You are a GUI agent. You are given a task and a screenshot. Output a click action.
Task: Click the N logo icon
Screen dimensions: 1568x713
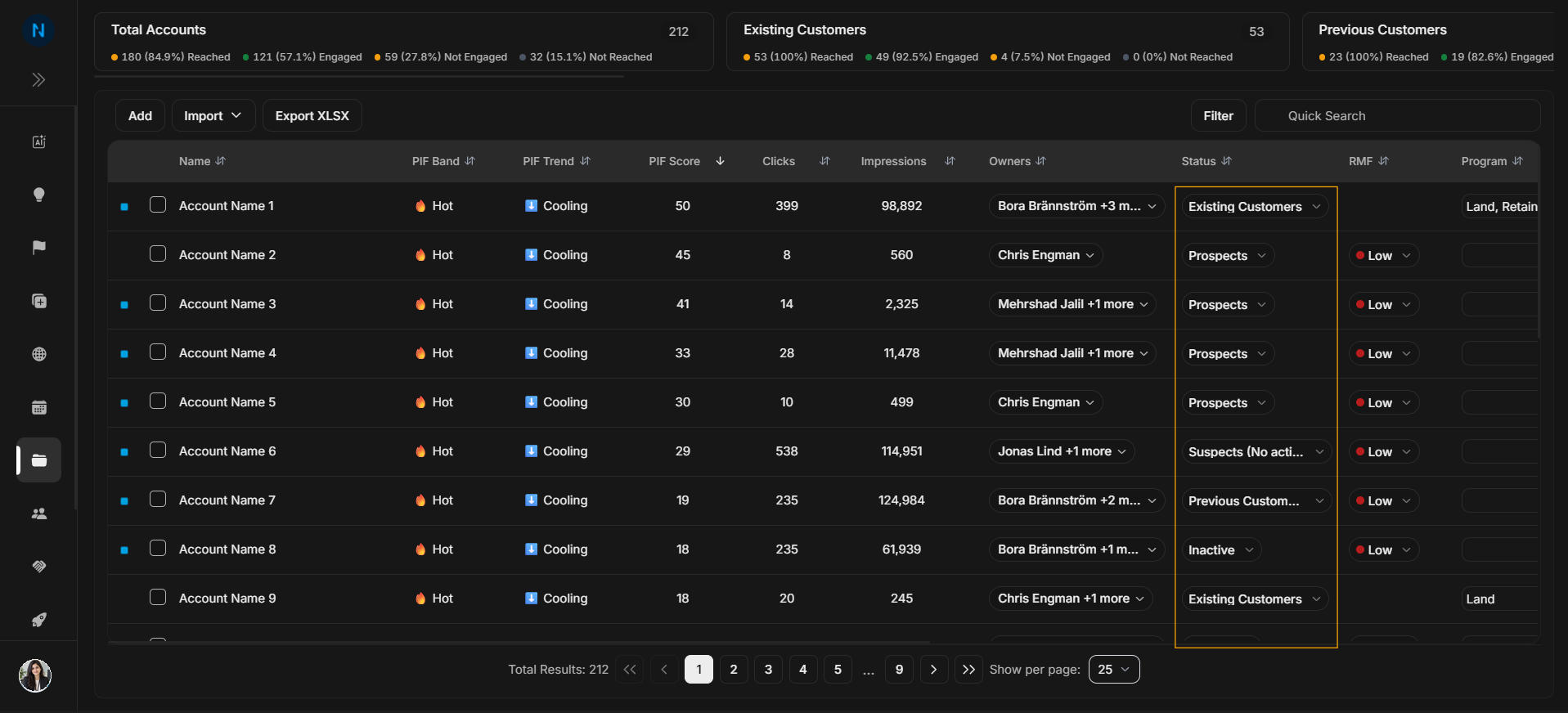38,31
